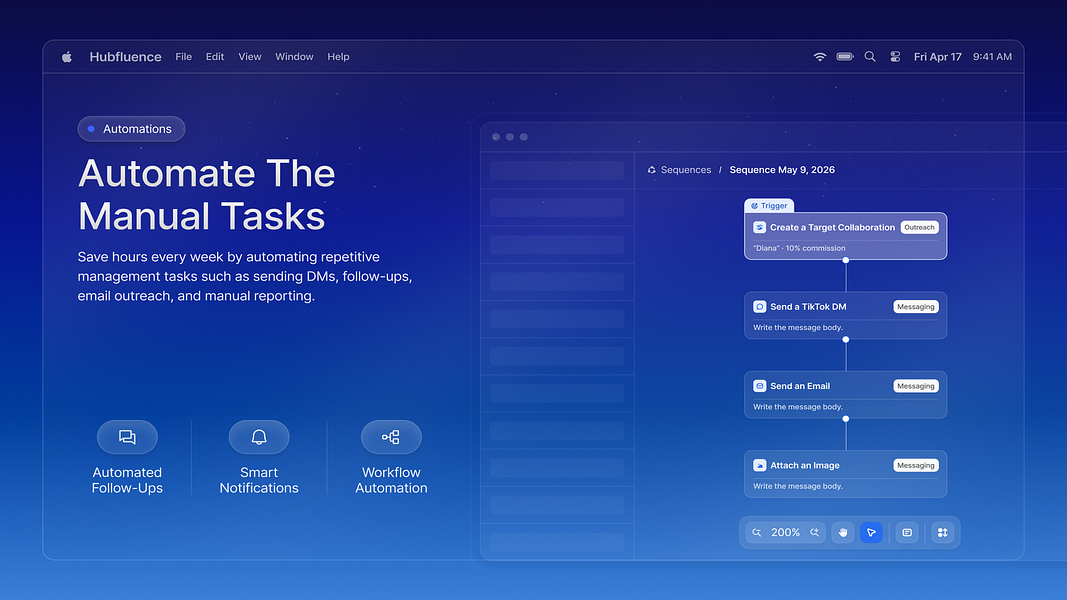1067x600 pixels.
Task: Click the Messaging tag on Attach an Image node
Action: tap(916, 465)
